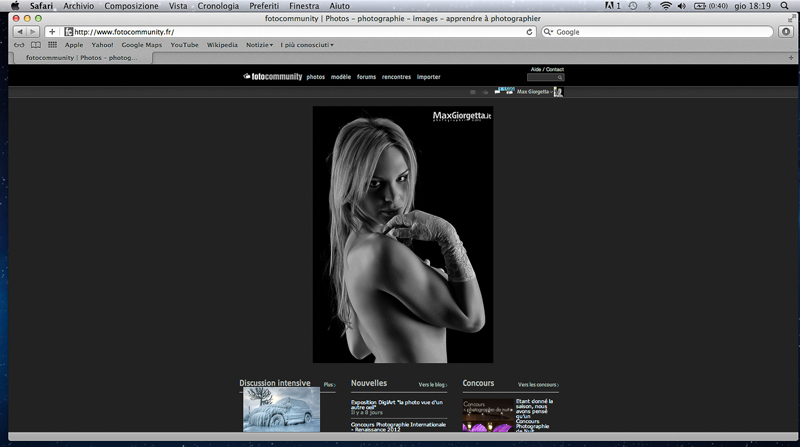The height and width of the screenshot is (447, 800).
Task: Open Concours Photographie Internationale news item
Action: pyautogui.click(x=398, y=427)
